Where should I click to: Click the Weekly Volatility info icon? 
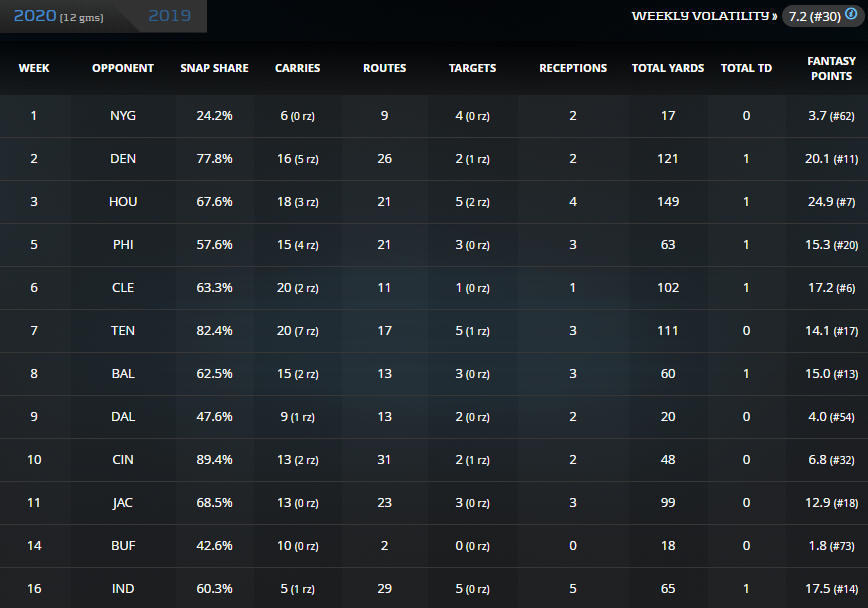pos(851,15)
